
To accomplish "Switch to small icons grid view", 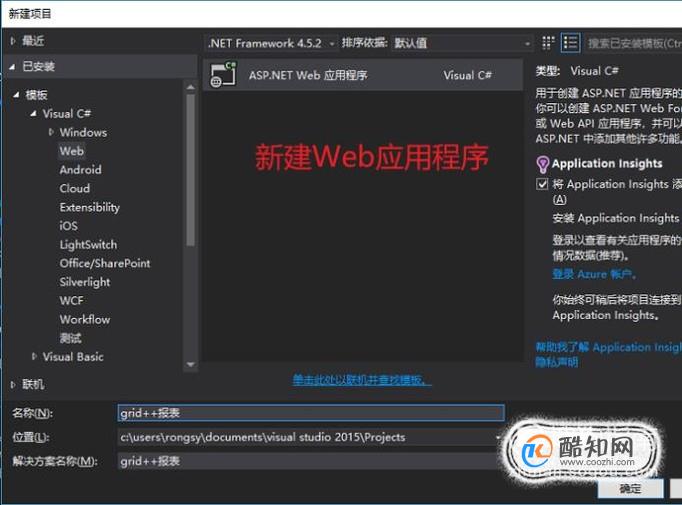I will 548,43.
